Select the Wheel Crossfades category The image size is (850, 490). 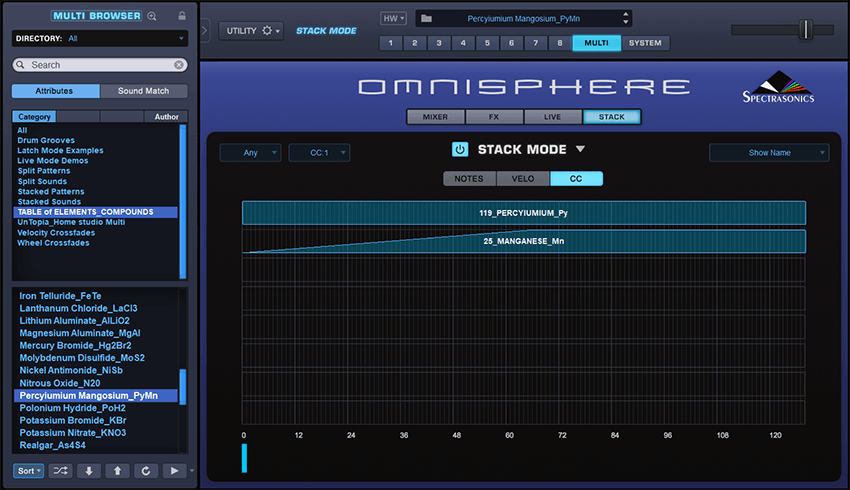53,243
